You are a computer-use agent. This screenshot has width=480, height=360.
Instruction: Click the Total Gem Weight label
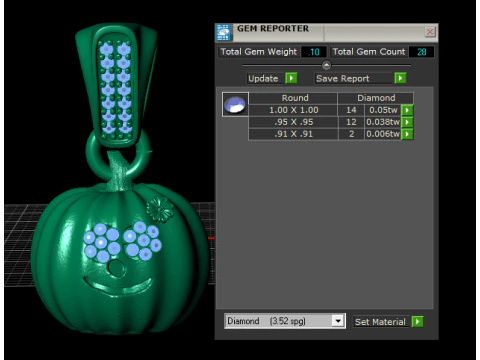[x=259, y=52]
